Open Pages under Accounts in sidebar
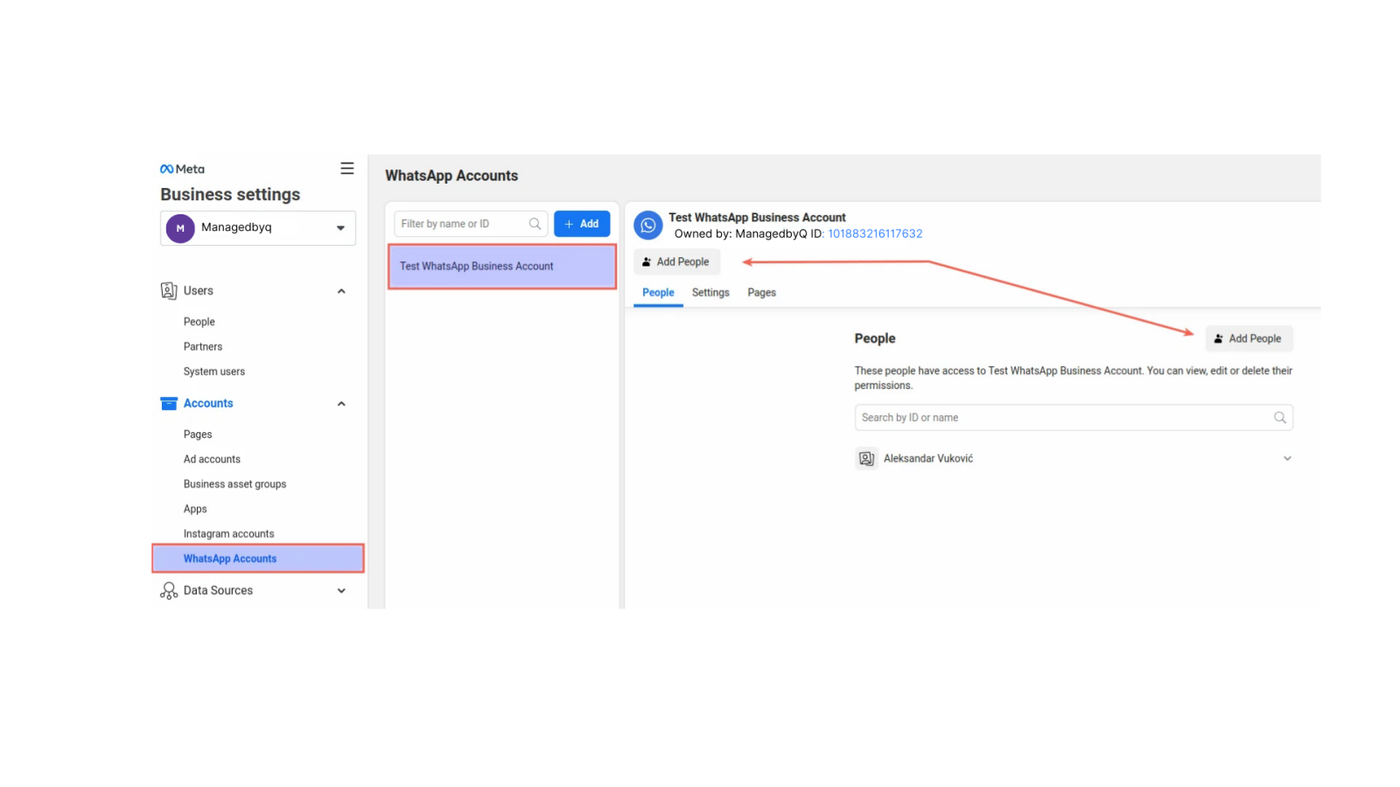1400x787 pixels. [x=198, y=435]
